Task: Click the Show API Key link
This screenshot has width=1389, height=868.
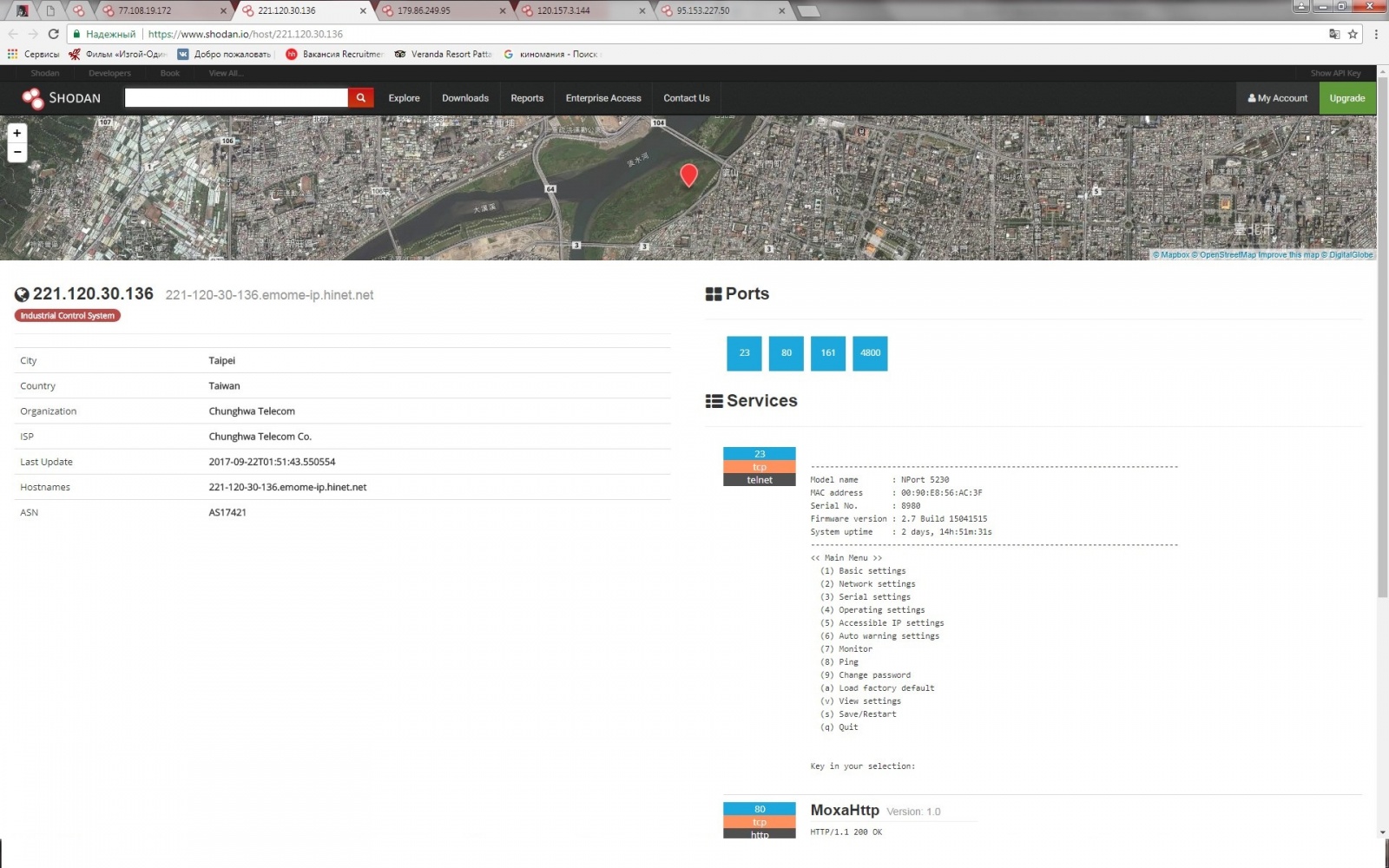Action: tap(1336, 73)
